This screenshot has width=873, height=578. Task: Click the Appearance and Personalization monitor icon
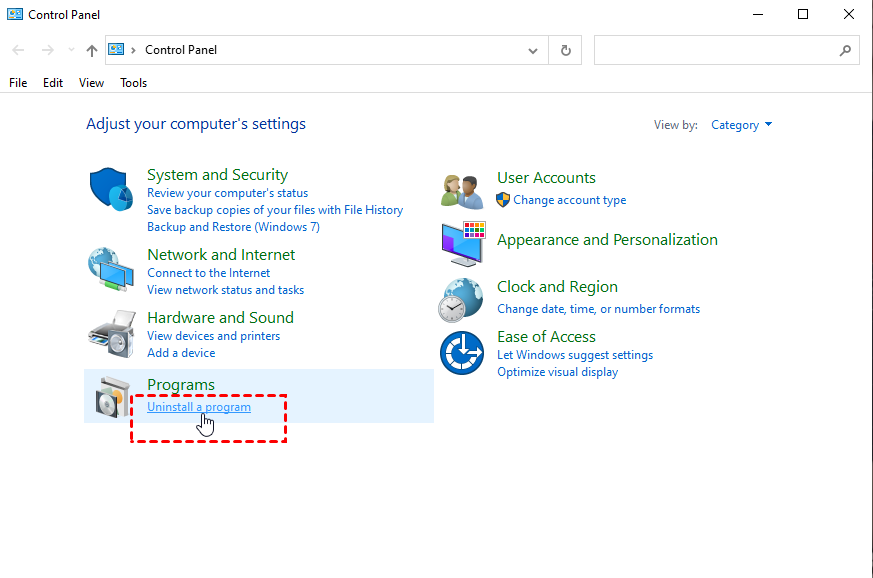462,242
